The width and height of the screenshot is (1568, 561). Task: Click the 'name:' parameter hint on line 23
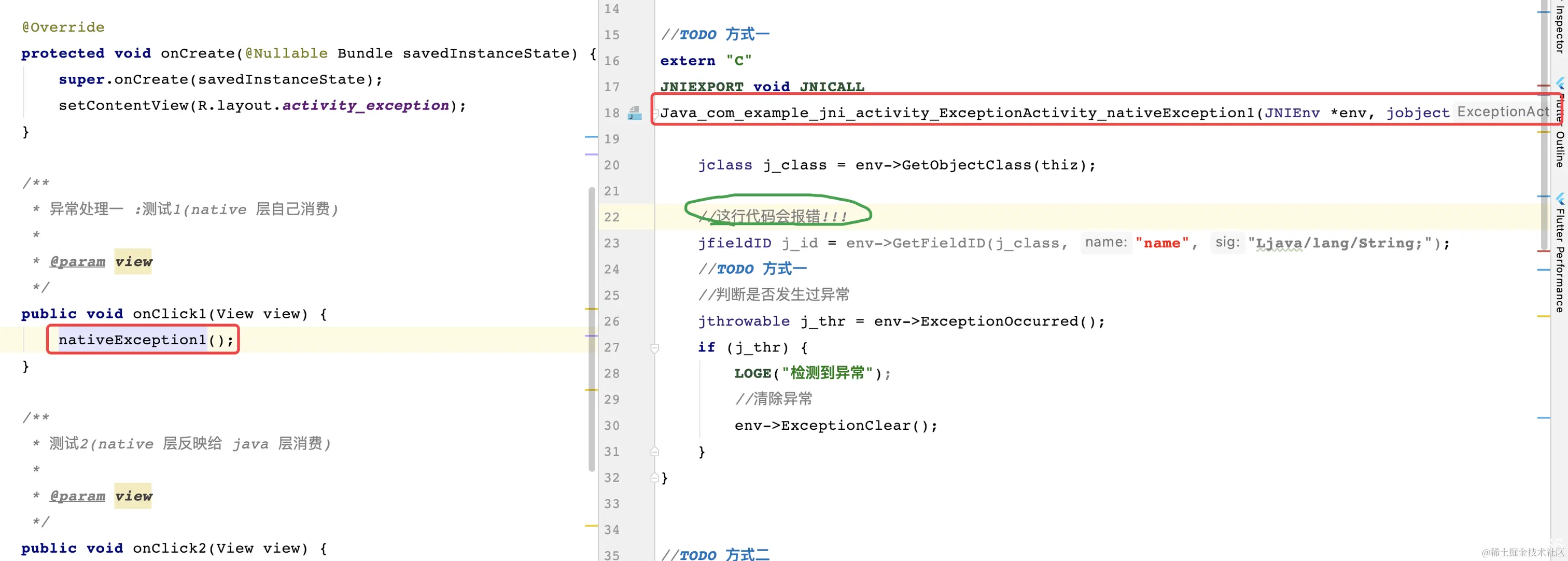click(x=1105, y=243)
